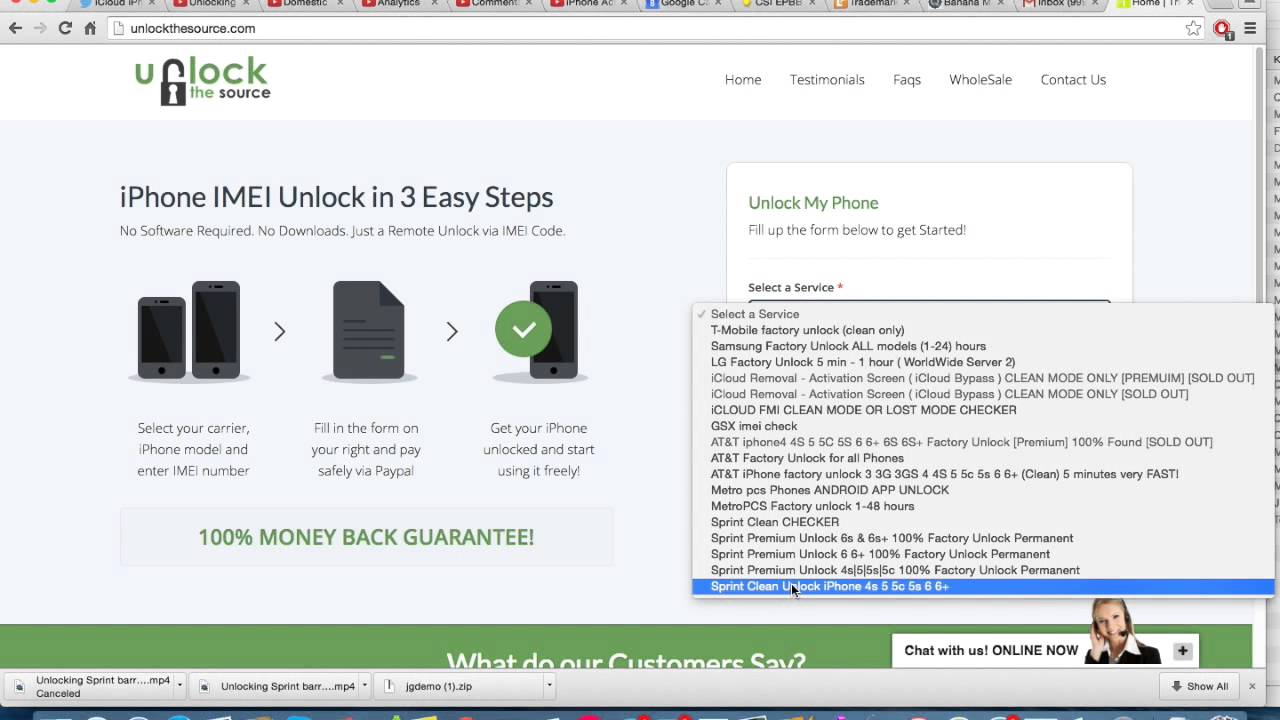Expand chat widget with the plus icon
Image resolution: width=1280 pixels, height=720 pixels.
(x=1182, y=651)
